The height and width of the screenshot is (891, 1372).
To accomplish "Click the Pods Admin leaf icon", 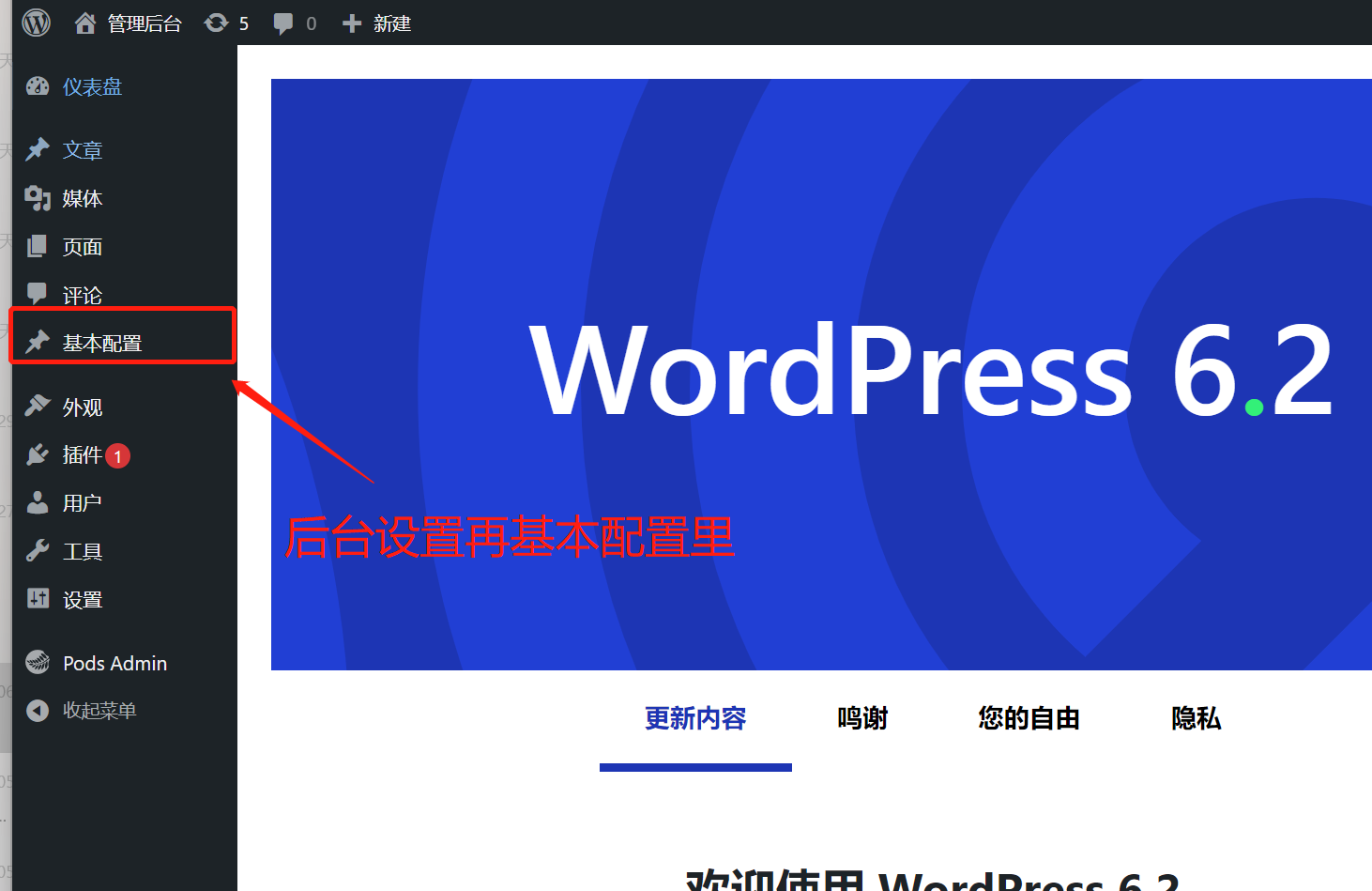I will point(38,663).
